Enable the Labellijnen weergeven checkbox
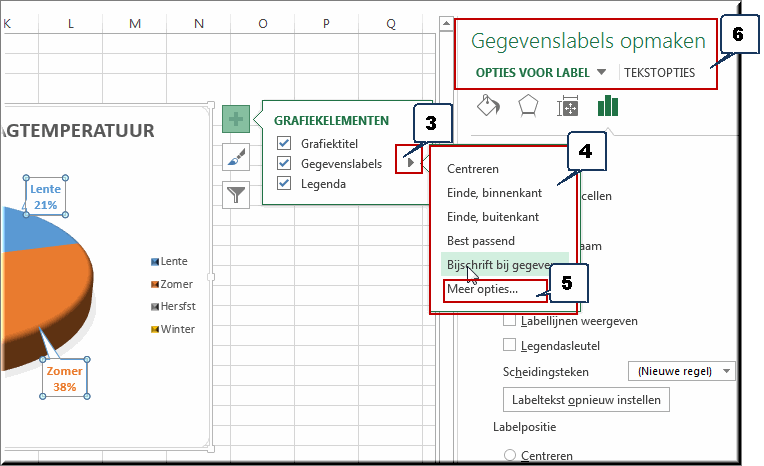 (510, 321)
